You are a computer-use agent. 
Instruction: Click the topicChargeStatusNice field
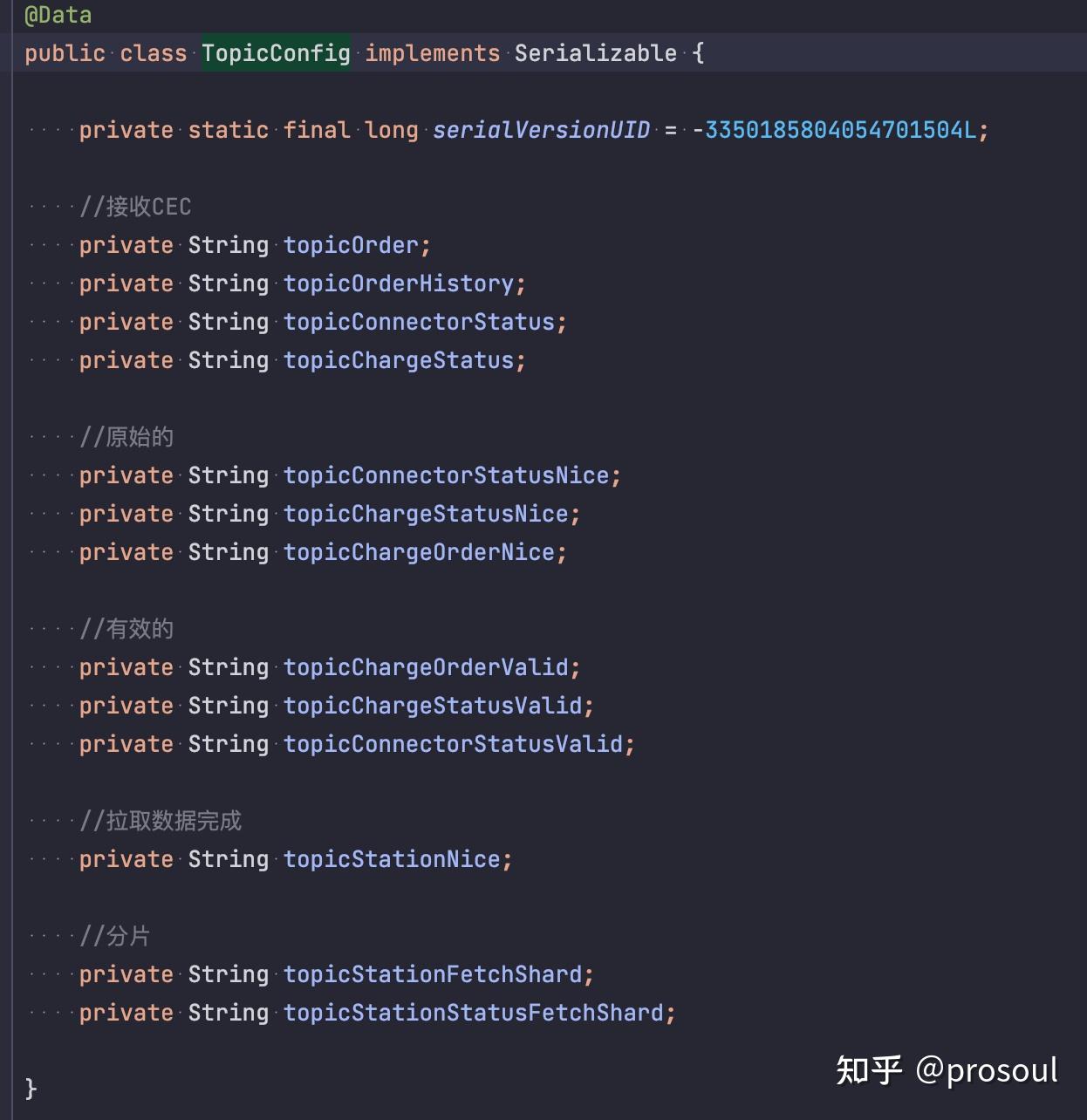[x=426, y=514]
